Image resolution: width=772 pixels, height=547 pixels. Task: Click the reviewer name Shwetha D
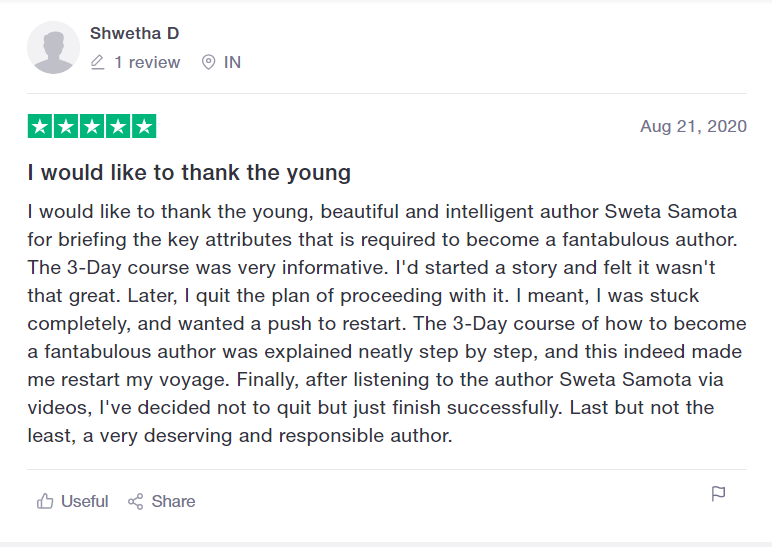(134, 34)
